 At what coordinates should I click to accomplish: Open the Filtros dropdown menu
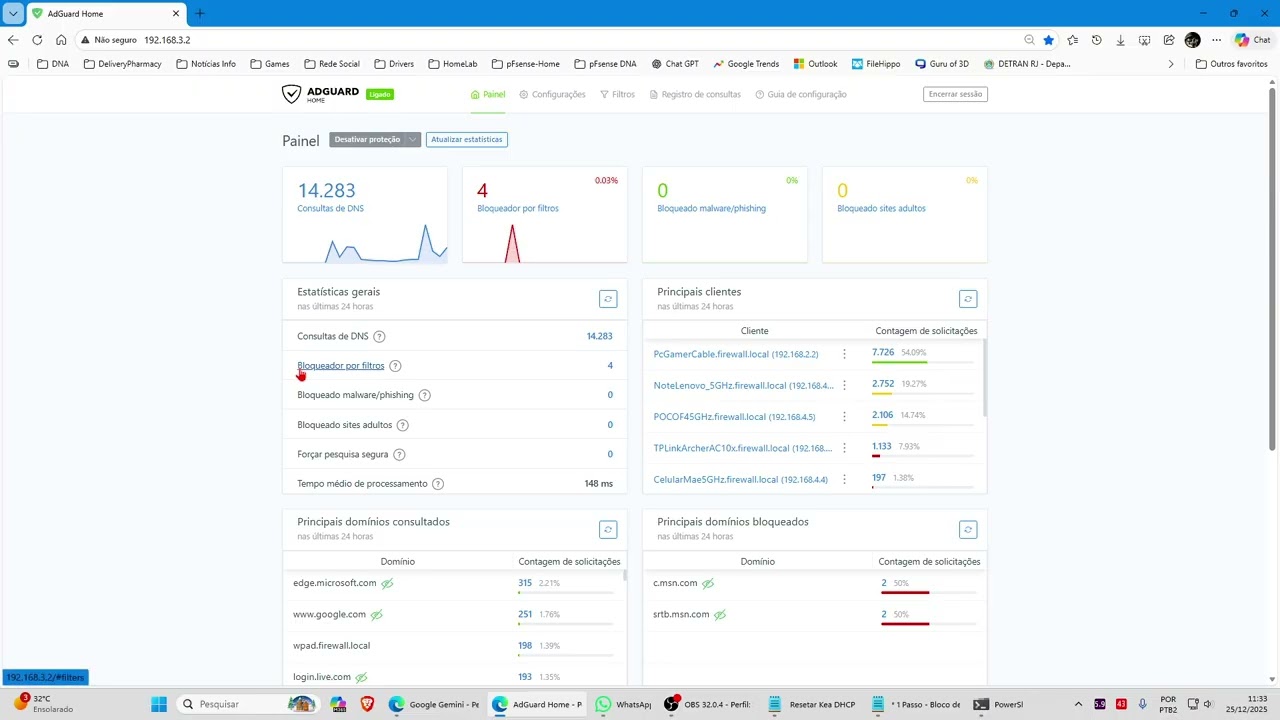pos(617,94)
